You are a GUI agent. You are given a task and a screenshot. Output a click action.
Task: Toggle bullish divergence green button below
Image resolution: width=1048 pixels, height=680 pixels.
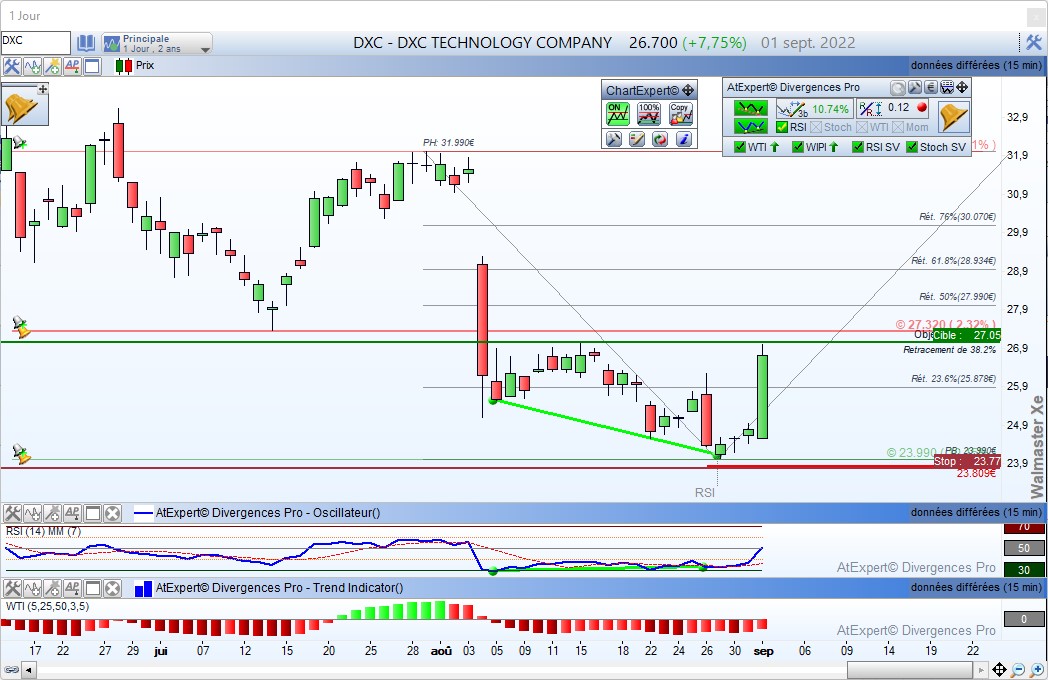pos(751,126)
